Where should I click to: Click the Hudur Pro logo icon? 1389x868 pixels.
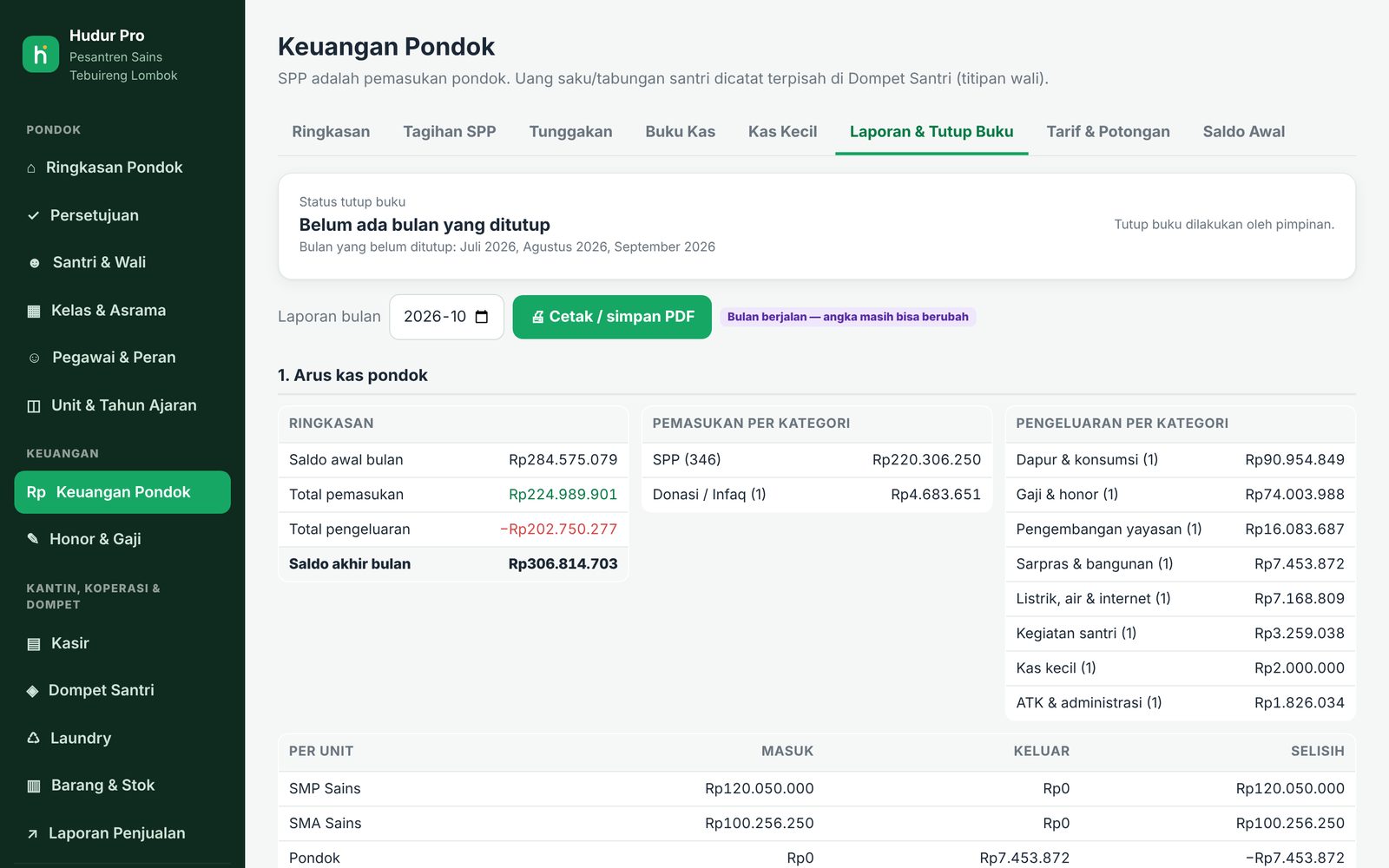pos(41,55)
